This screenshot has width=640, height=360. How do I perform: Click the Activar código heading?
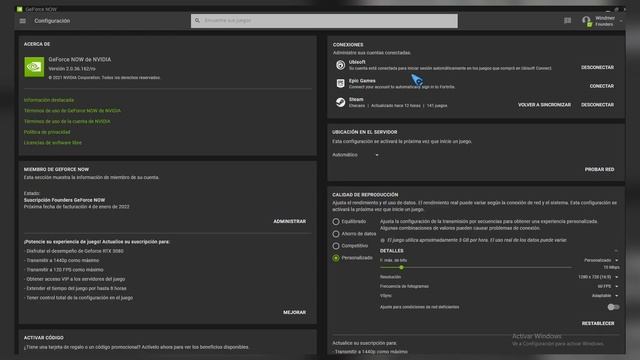point(44,338)
